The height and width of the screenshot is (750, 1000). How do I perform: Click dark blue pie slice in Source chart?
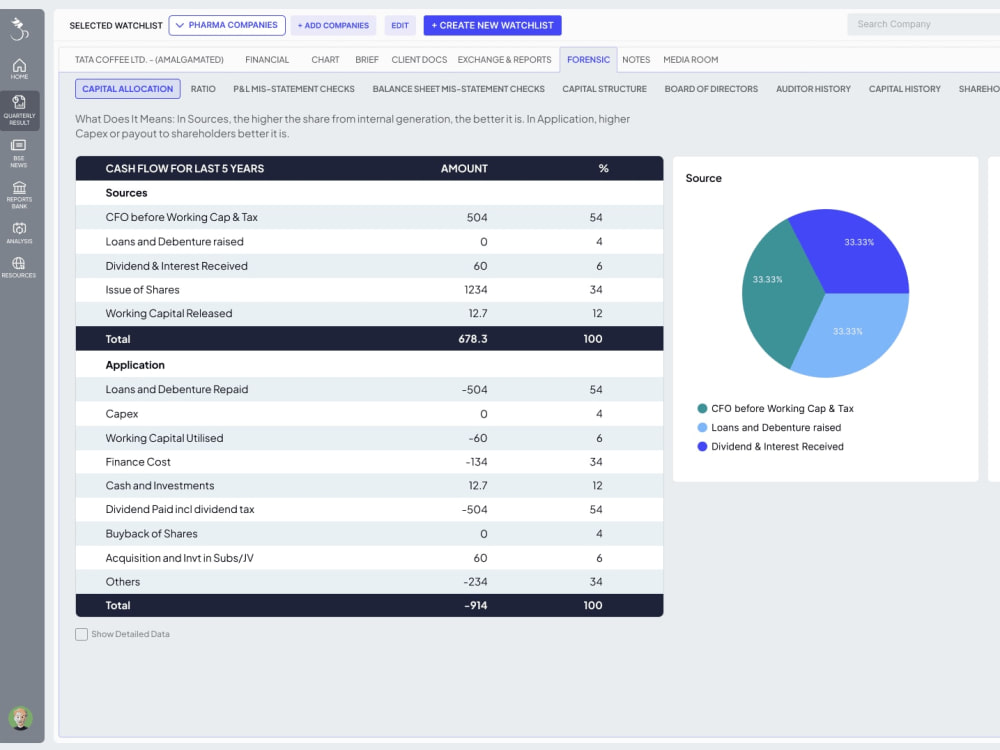click(855, 252)
